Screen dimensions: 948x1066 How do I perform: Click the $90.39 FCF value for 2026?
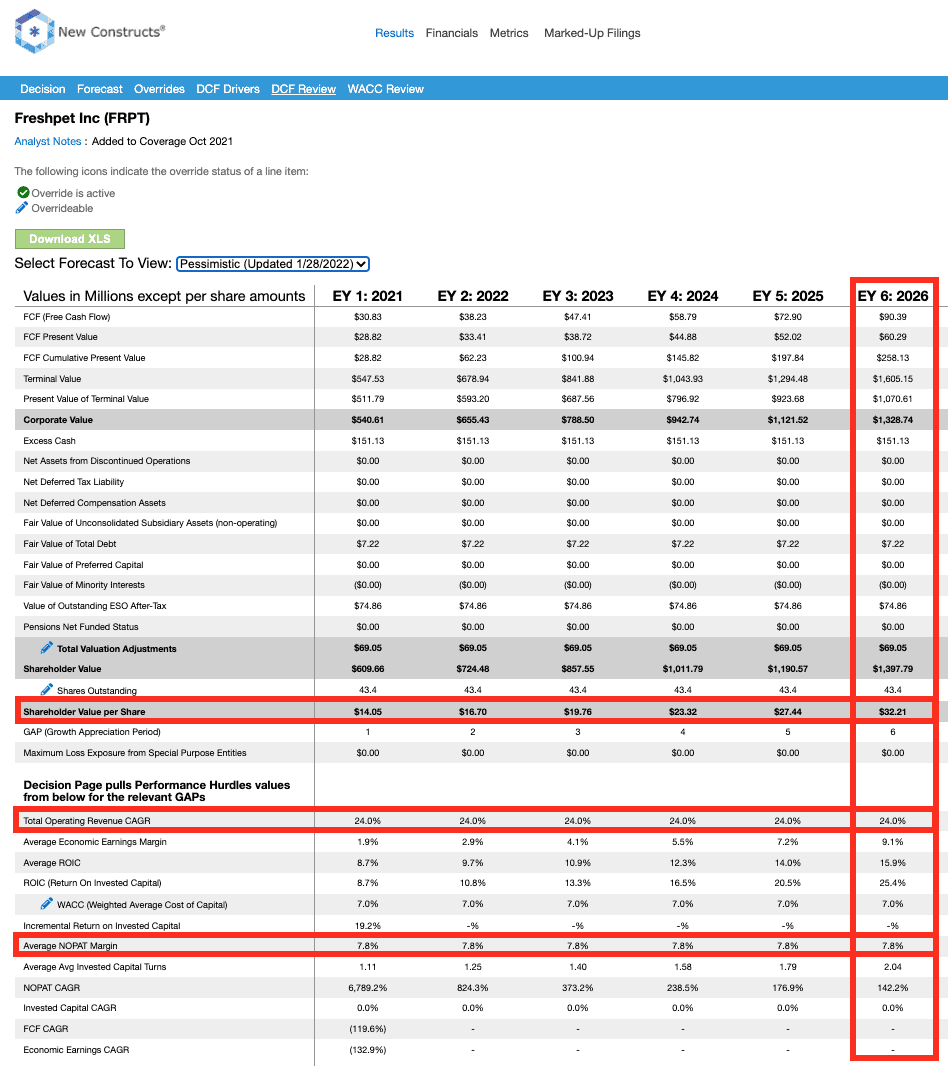click(x=893, y=317)
